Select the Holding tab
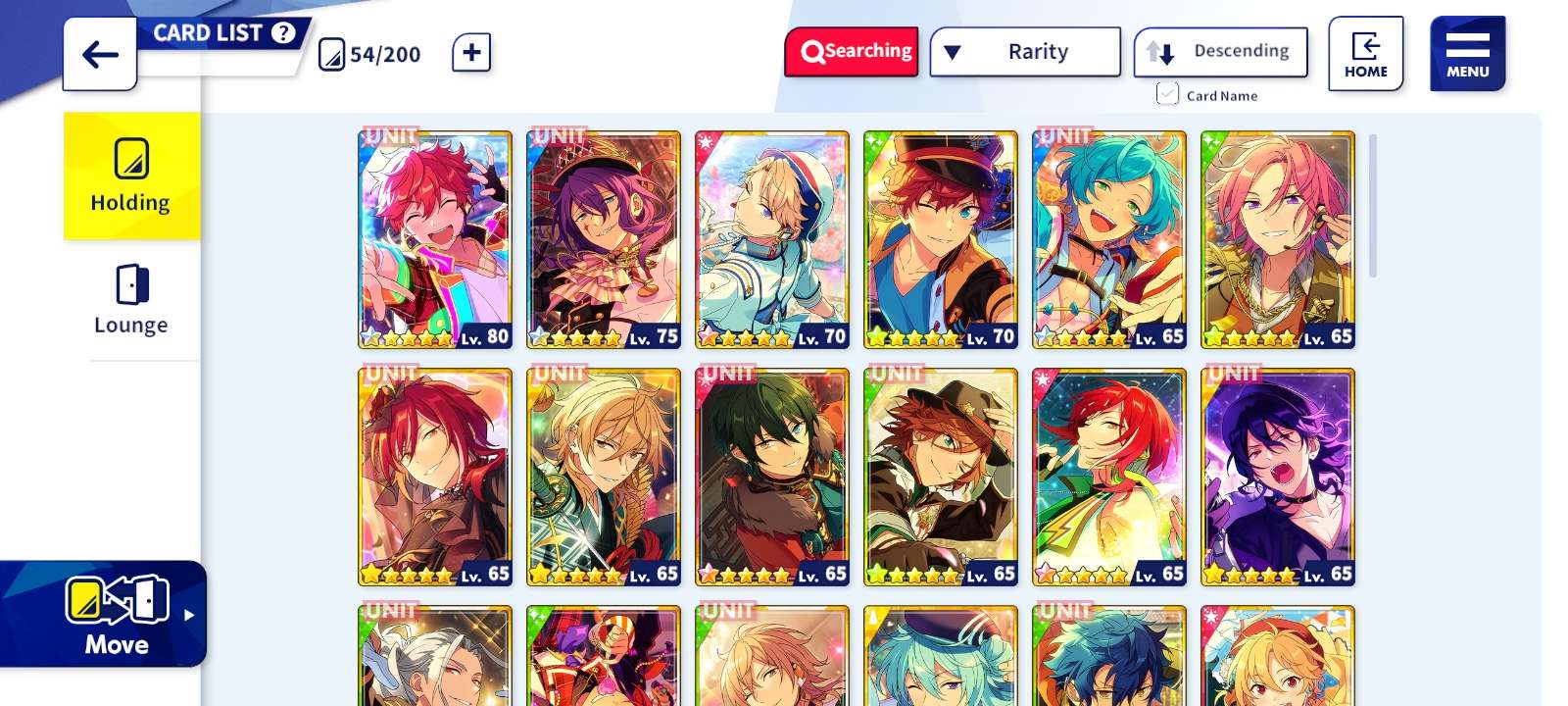Screen dimensions: 1568x706 (x=131, y=176)
